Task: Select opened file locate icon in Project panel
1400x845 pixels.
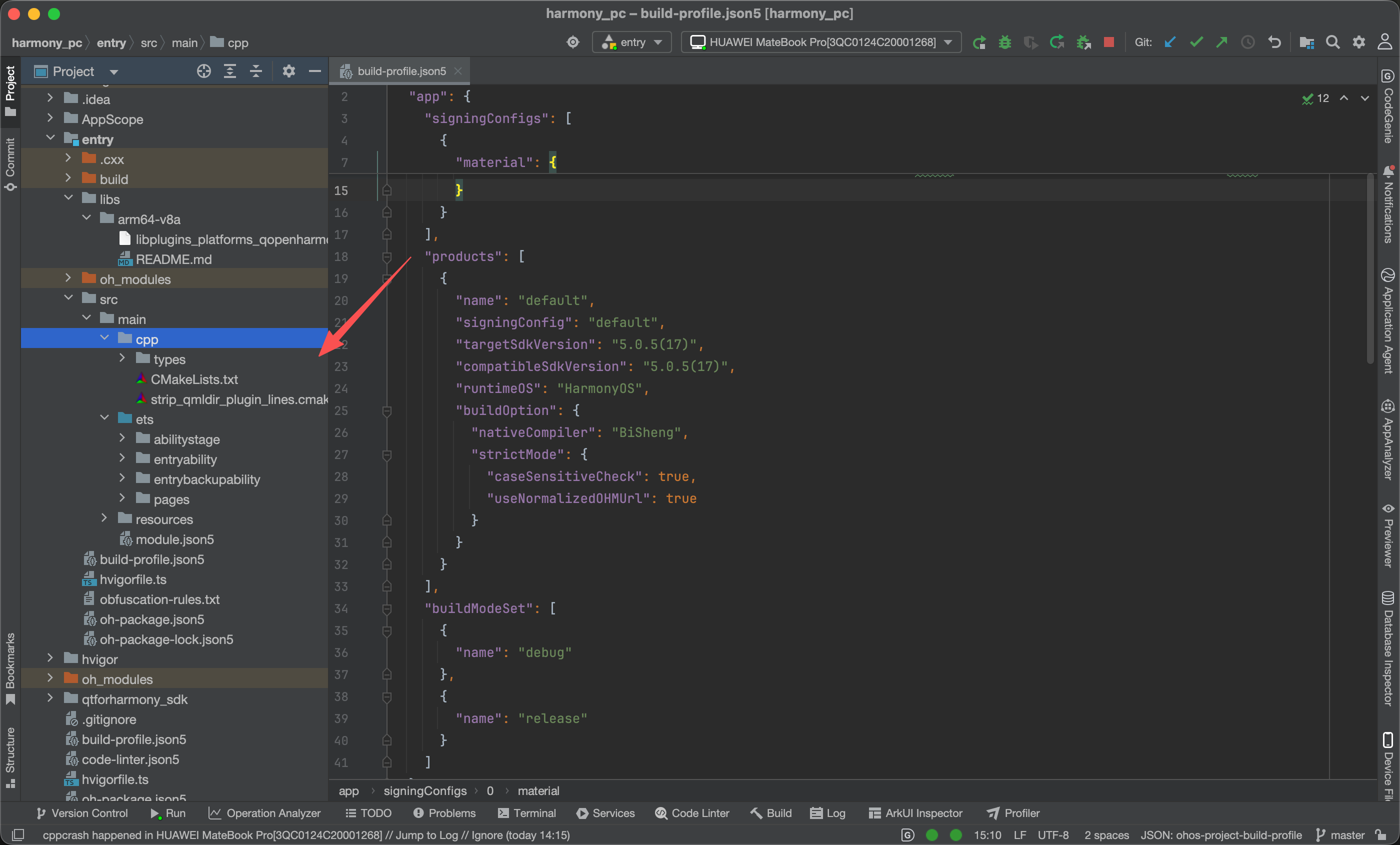Action: coord(203,71)
